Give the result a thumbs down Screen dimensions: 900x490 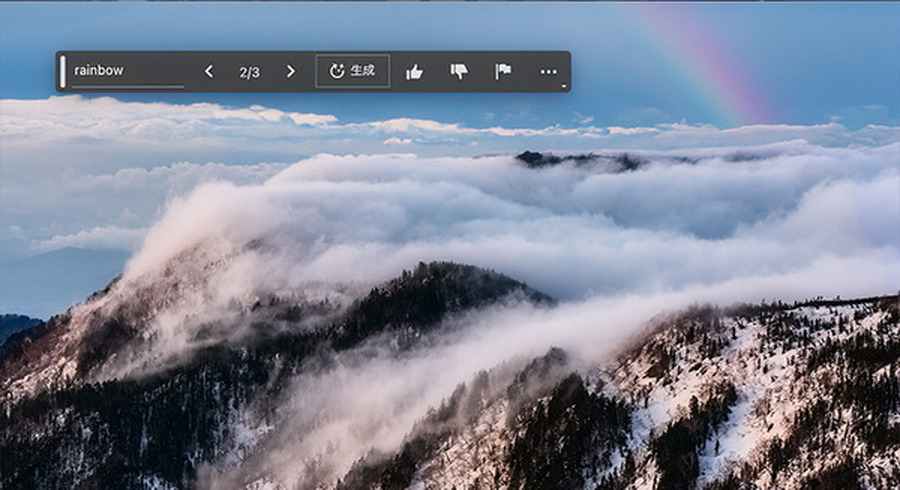(459, 71)
